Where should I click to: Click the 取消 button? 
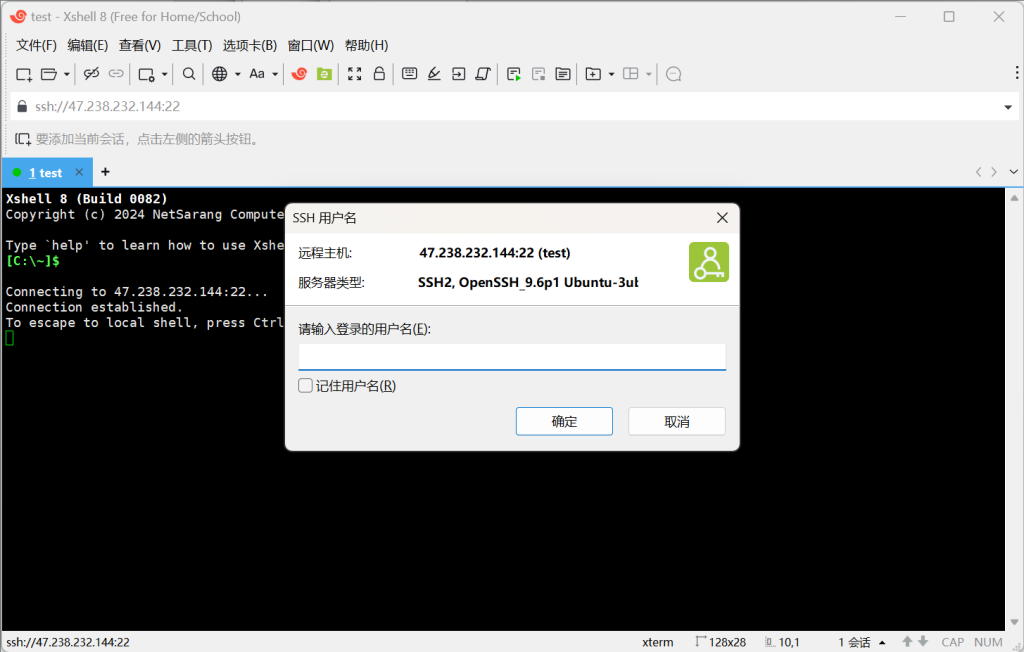[677, 421]
